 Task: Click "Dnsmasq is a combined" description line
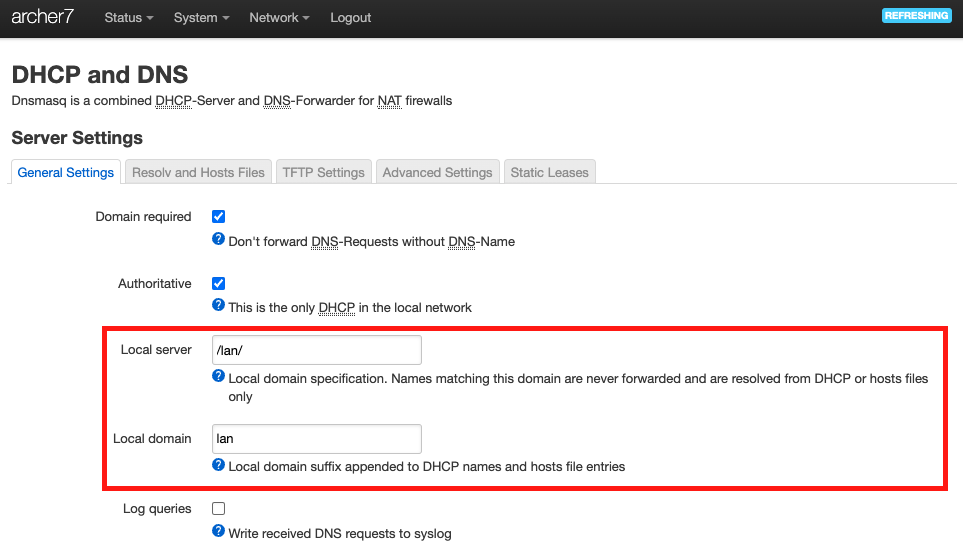(232, 101)
